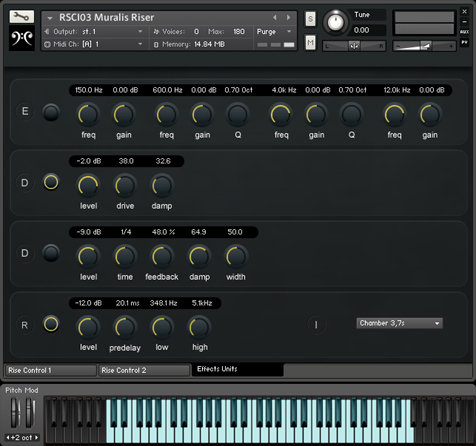476x446 pixels.
Task: Minimize the instrument header with minus button
Action: (464, 22)
